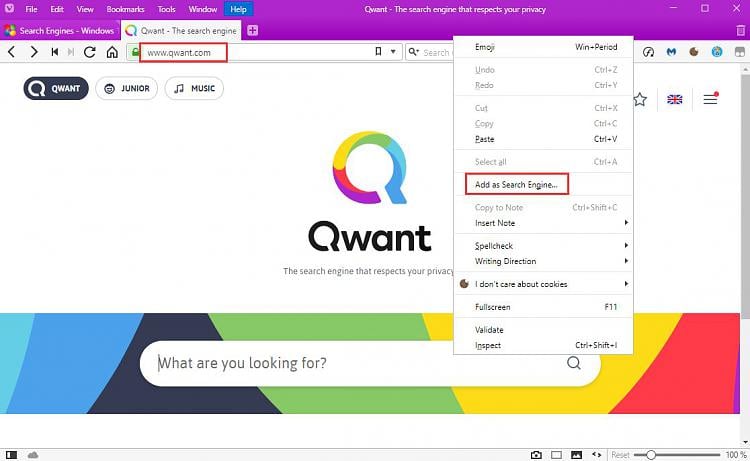Open the Window menu
Image resolution: width=750 pixels, height=461 pixels.
pyautogui.click(x=203, y=9)
